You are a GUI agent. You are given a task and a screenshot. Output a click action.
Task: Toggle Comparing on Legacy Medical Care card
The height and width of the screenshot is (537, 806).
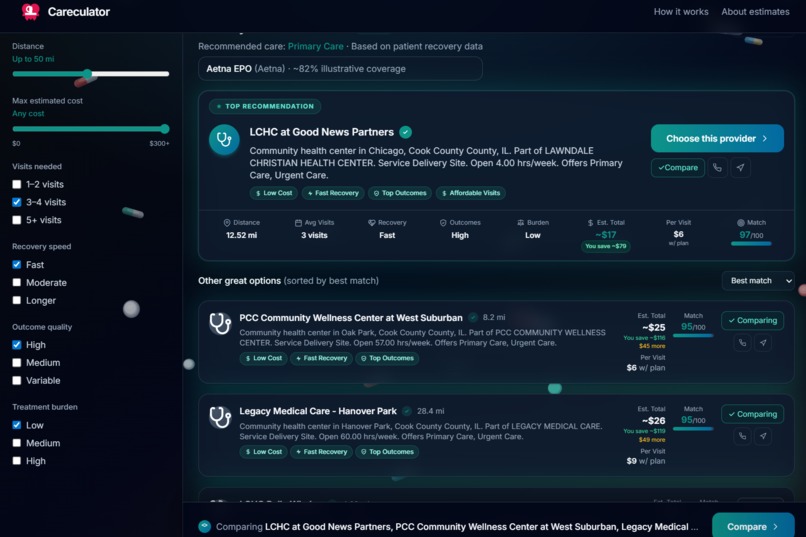point(753,414)
